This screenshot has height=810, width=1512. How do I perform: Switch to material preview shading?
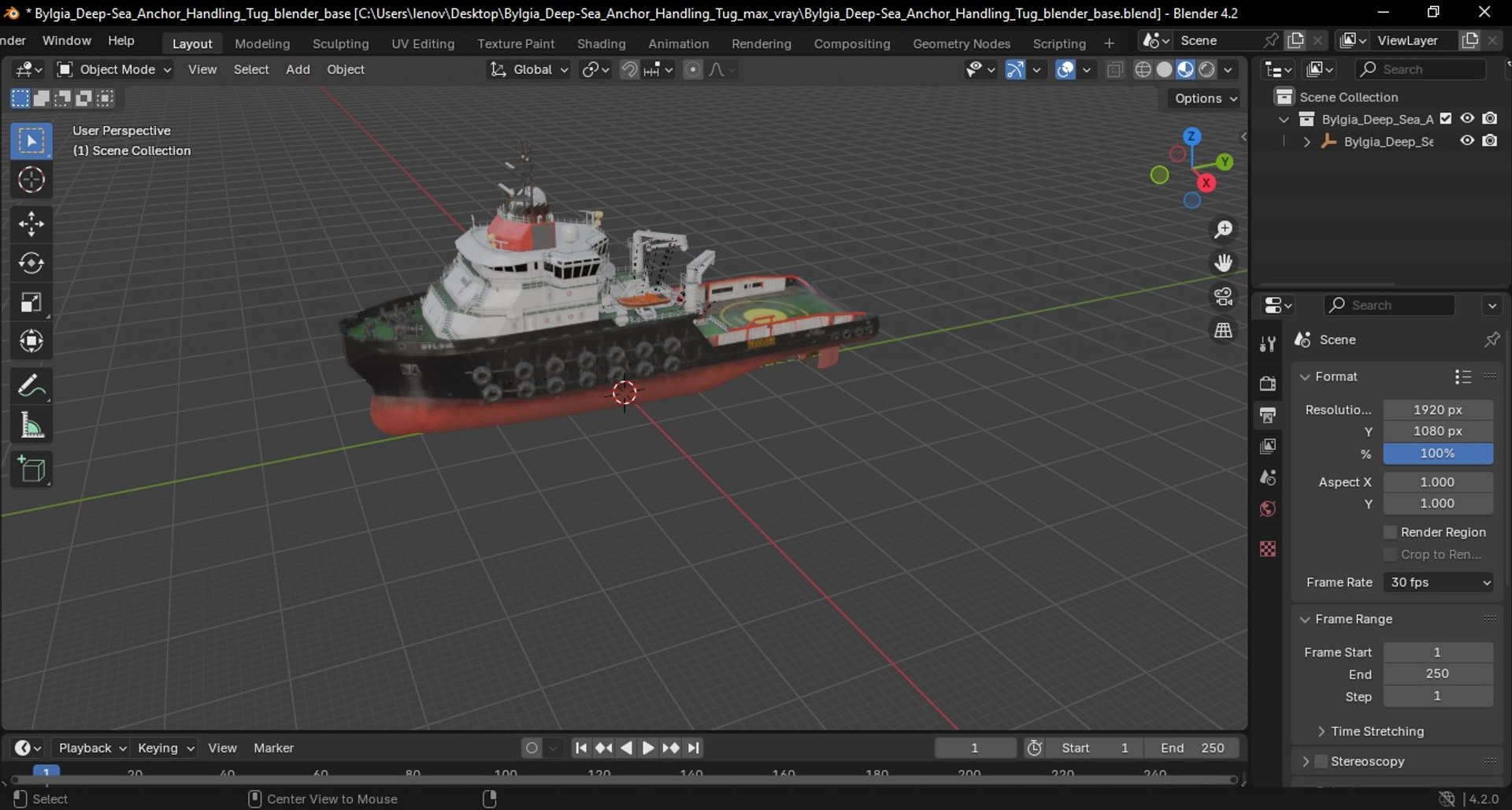[x=1185, y=69]
